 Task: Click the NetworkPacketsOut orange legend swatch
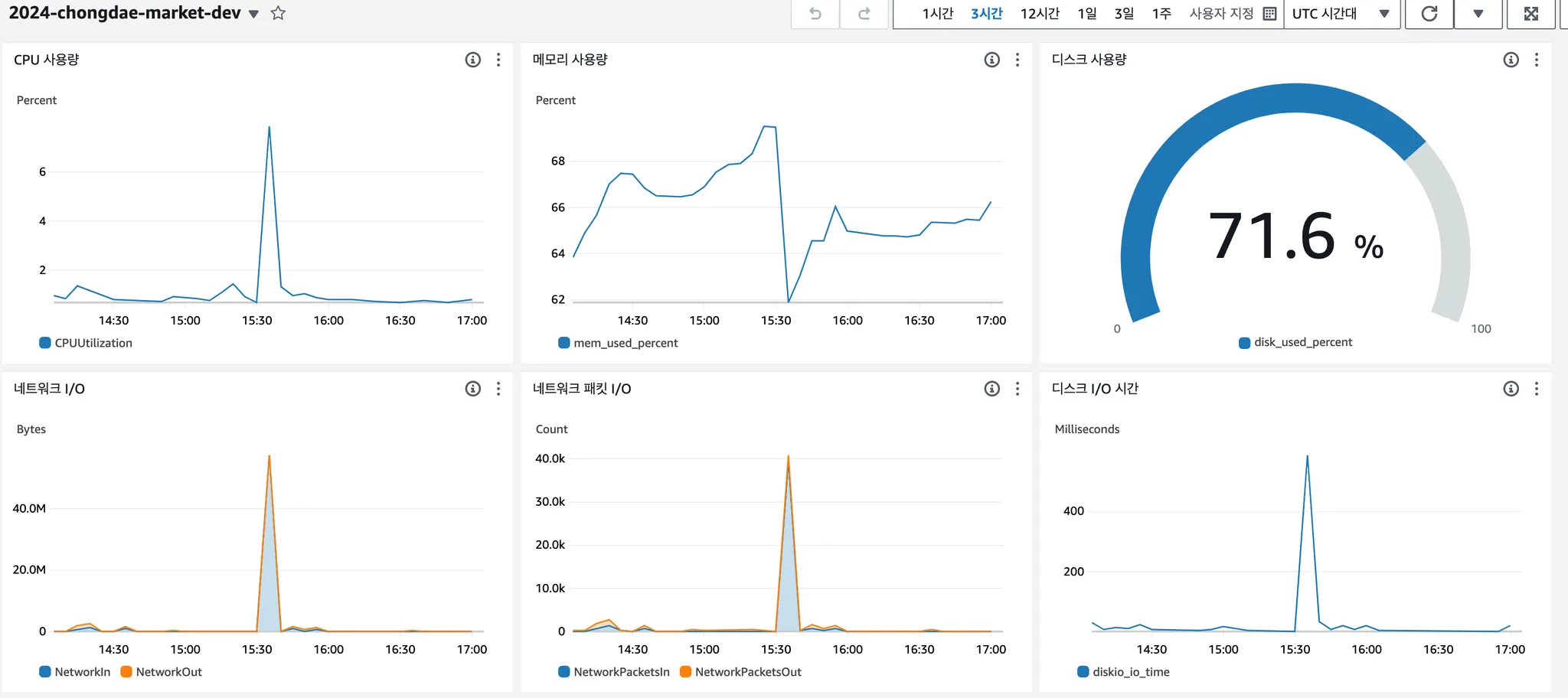tap(685, 672)
